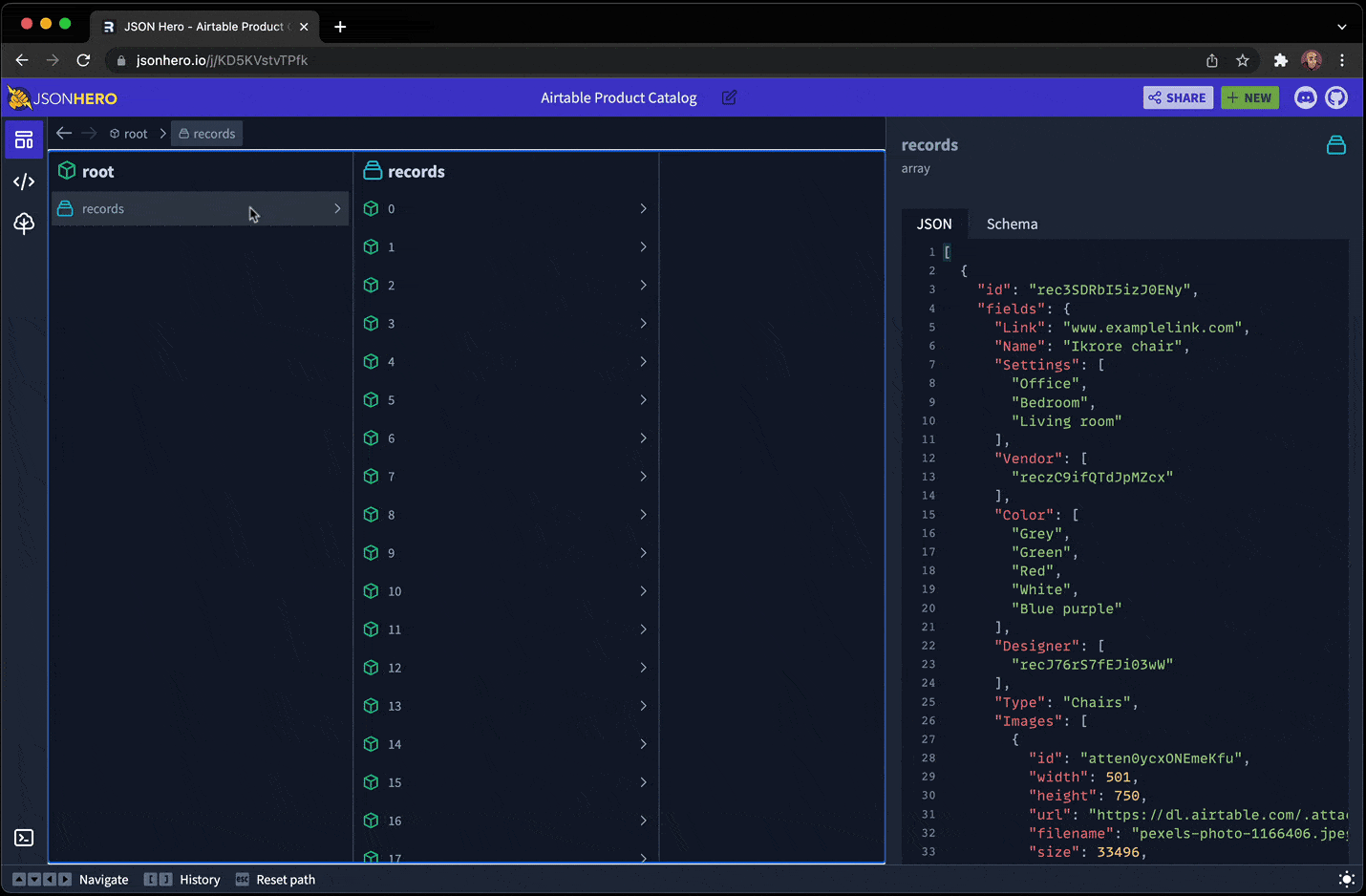Image resolution: width=1366 pixels, height=896 pixels.
Task: Open the browser tab search chevron
Action: 1341,26
